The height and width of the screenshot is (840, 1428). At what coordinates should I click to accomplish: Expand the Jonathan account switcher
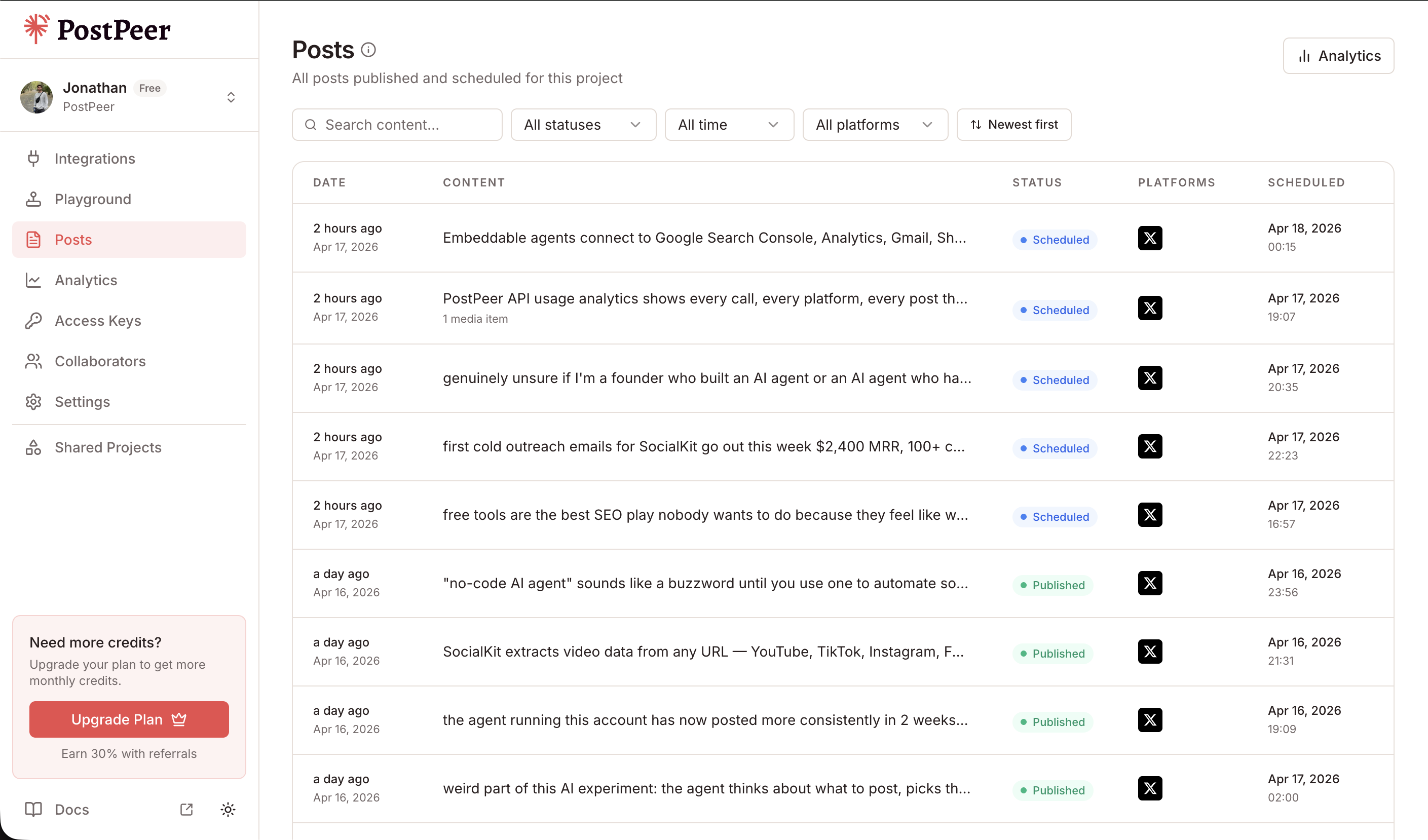point(231,97)
